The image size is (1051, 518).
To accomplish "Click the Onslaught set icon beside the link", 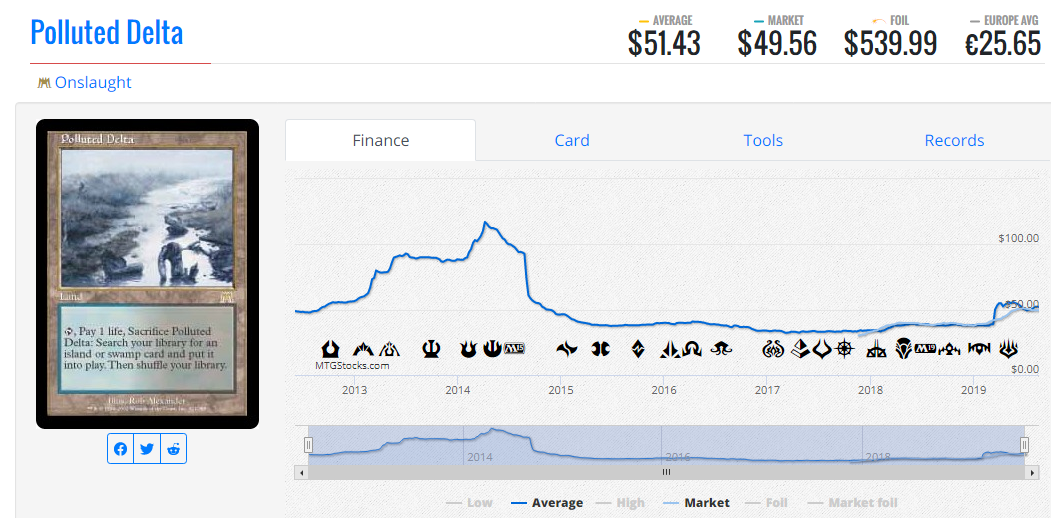I will pos(44,83).
